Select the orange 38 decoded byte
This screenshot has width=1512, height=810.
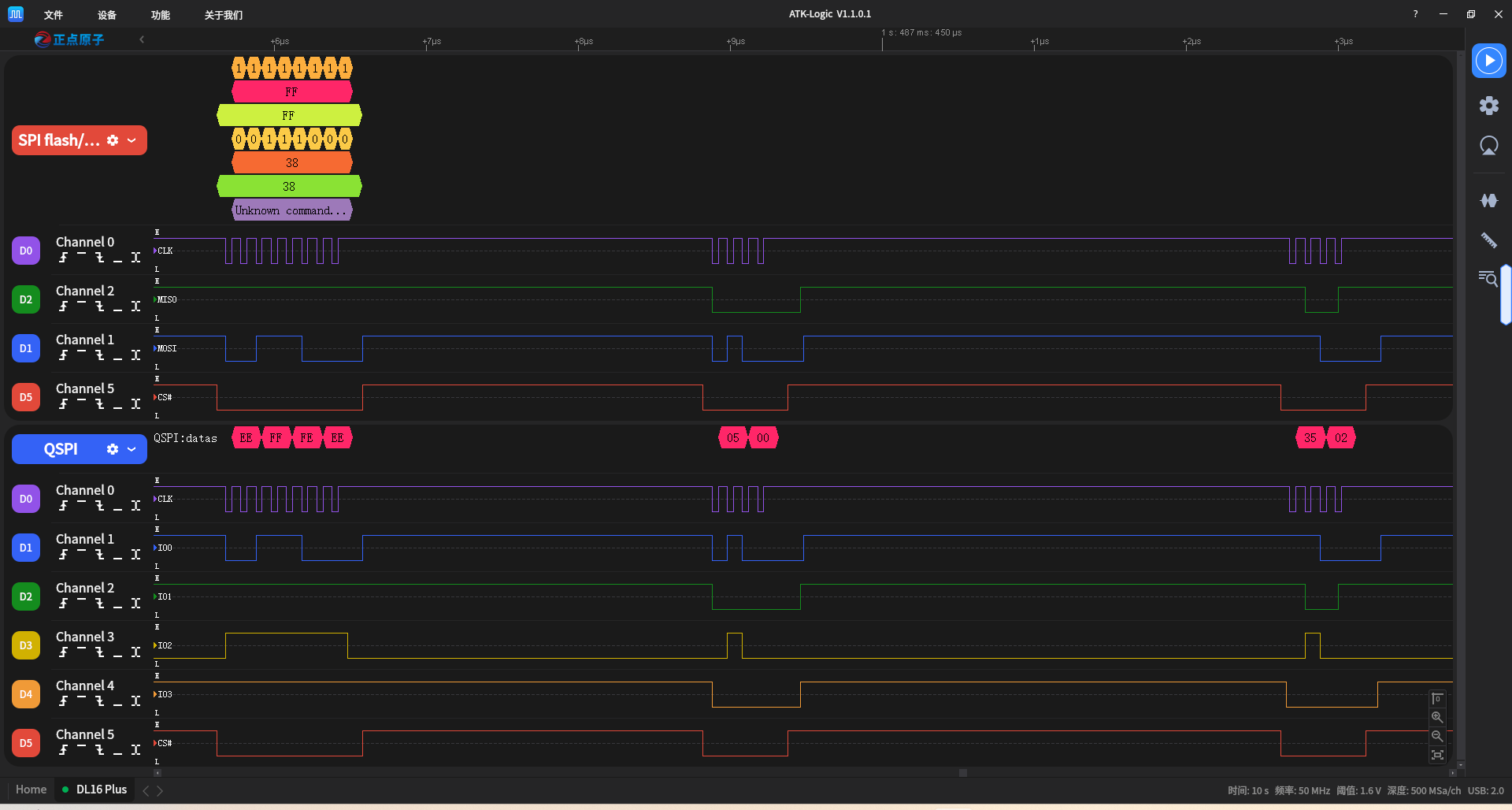coord(292,163)
